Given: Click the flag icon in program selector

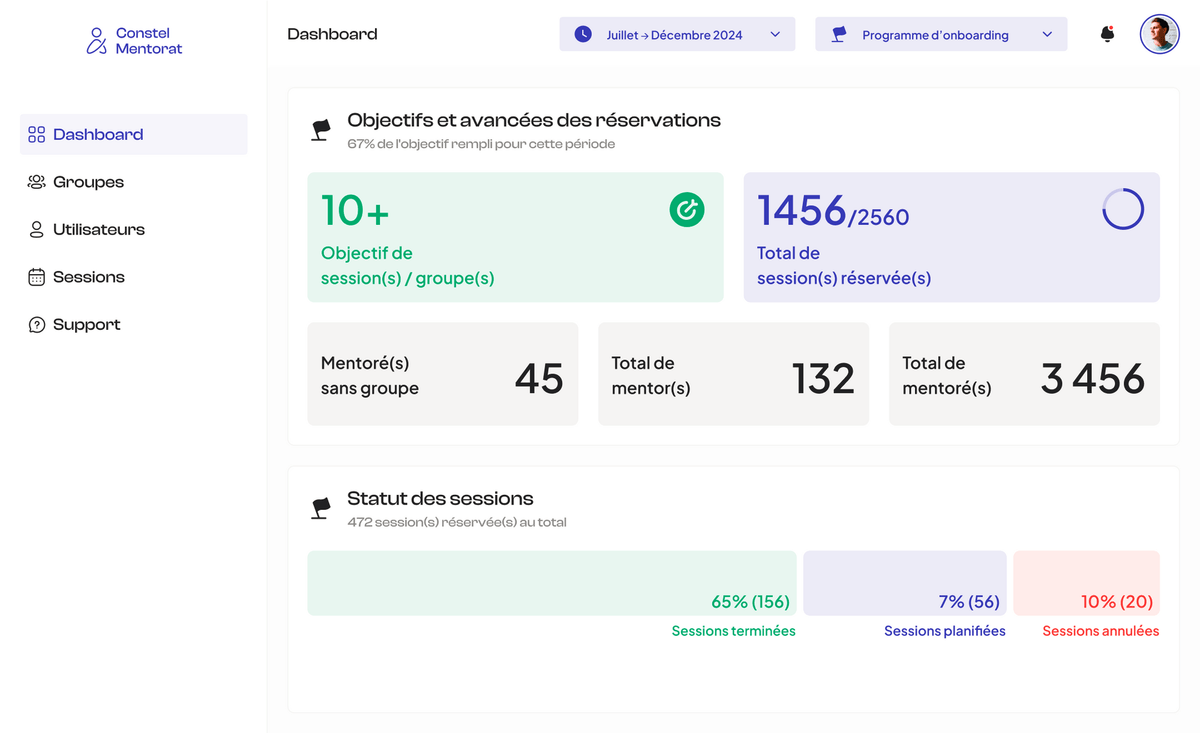Looking at the screenshot, I should [x=839, y=34].
